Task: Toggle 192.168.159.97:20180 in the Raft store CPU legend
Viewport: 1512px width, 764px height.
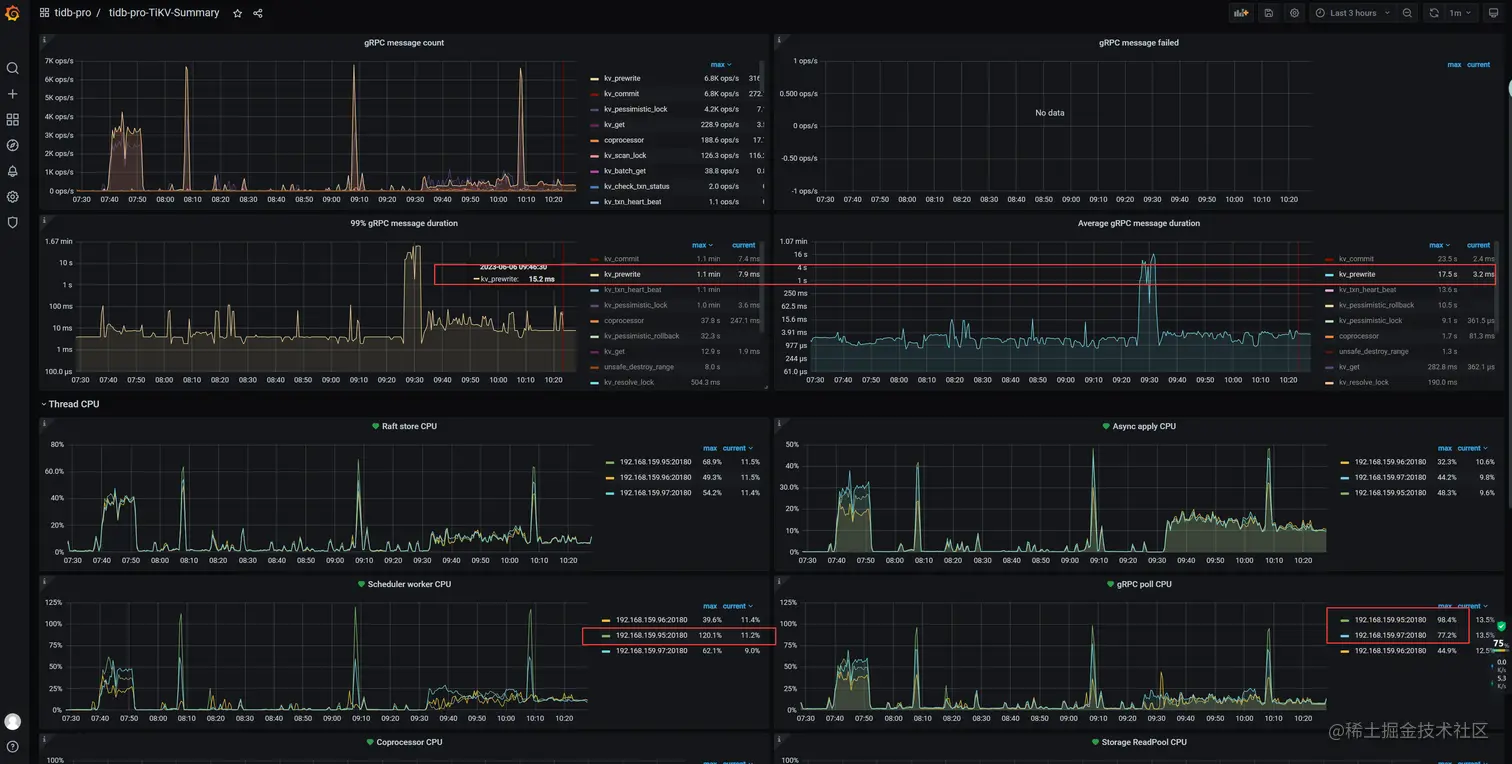Action: pos(655,492)
